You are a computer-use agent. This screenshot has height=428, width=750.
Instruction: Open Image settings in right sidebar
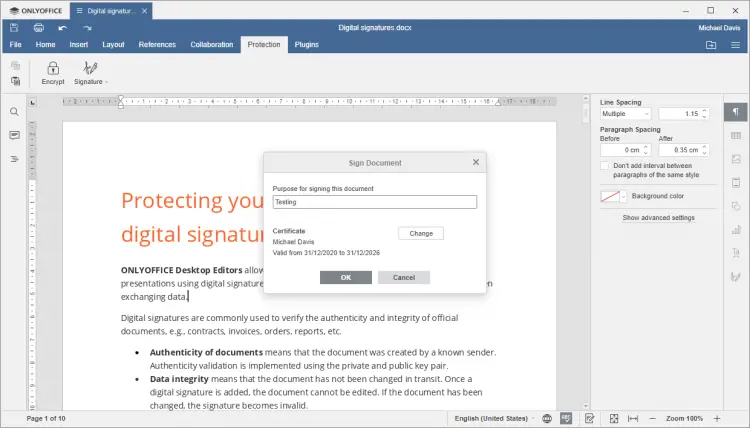[736, 159]
